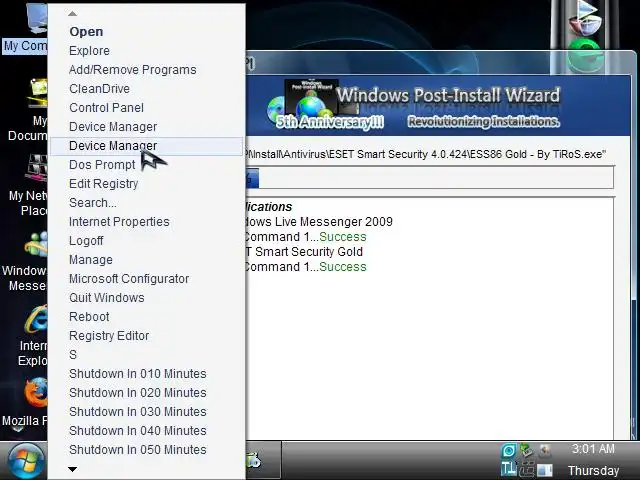Image resolution: width=640 pixels, height=480 pixels.
Task: Click the small window-shaped tray icon
Action: (544, 470)
